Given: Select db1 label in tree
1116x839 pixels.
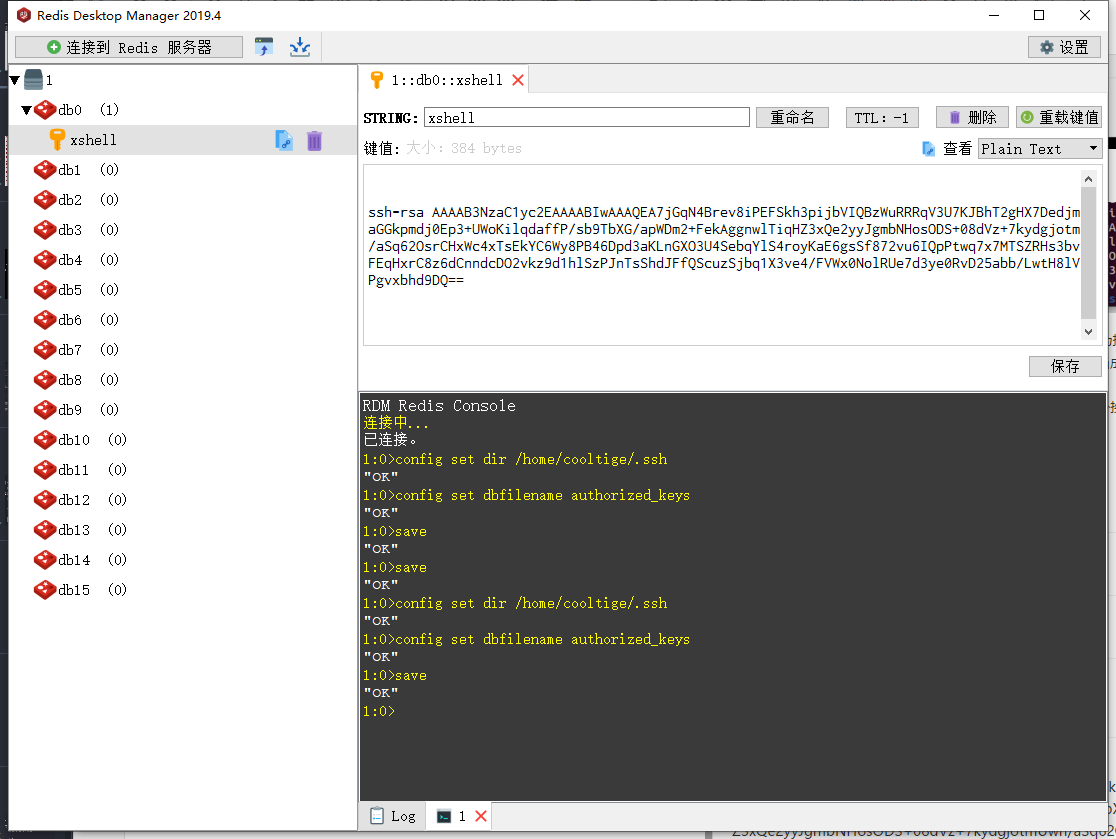Looking at the screenshot, I should (70, 170).
